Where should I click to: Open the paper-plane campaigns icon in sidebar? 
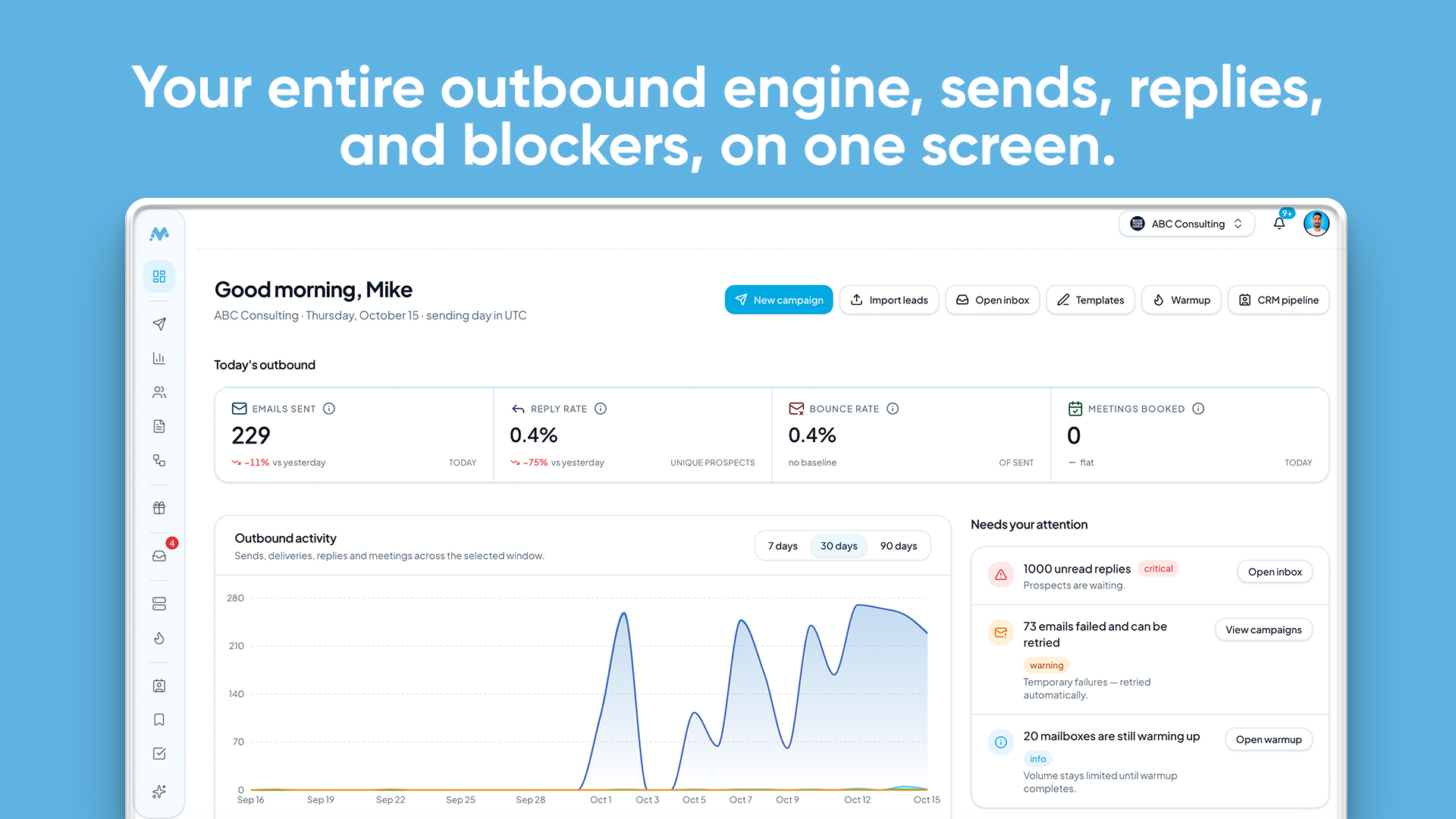(x=159, y=324)
